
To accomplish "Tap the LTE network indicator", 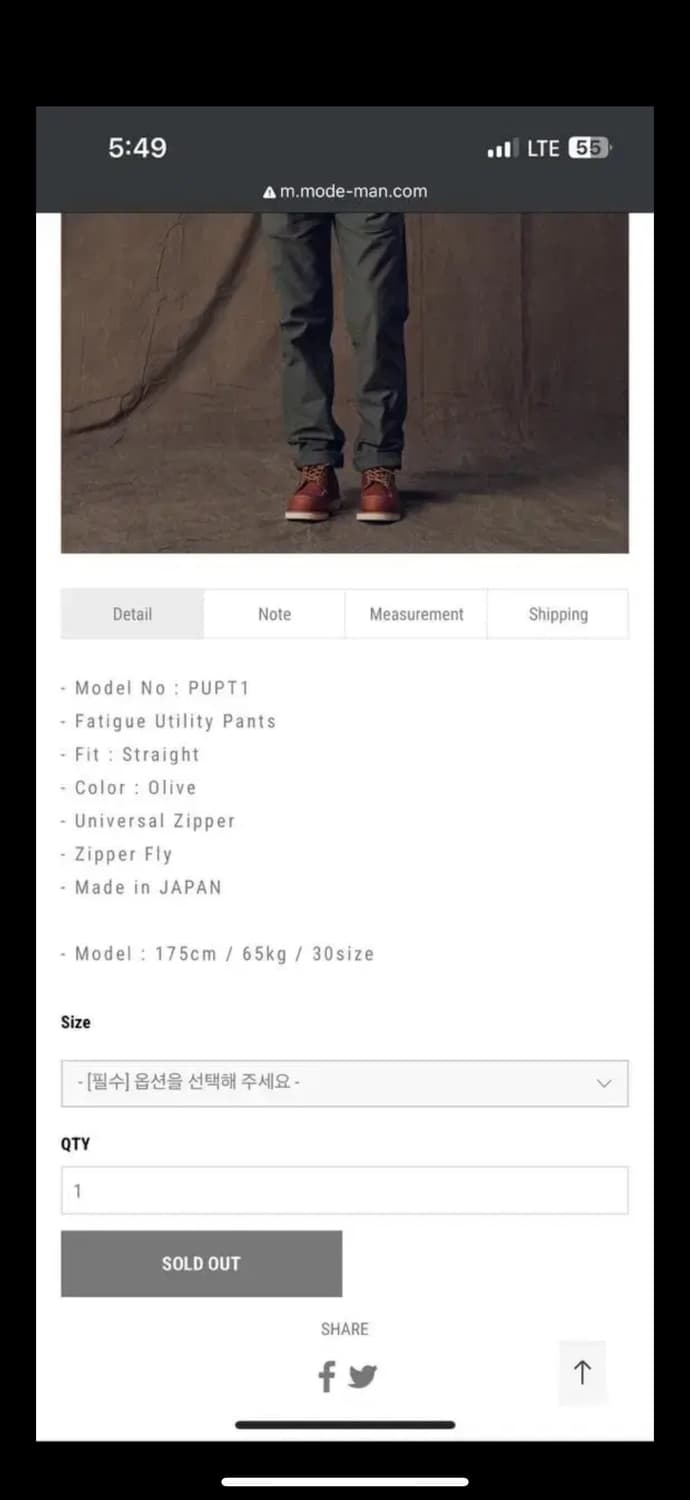I will pos(543,148).
